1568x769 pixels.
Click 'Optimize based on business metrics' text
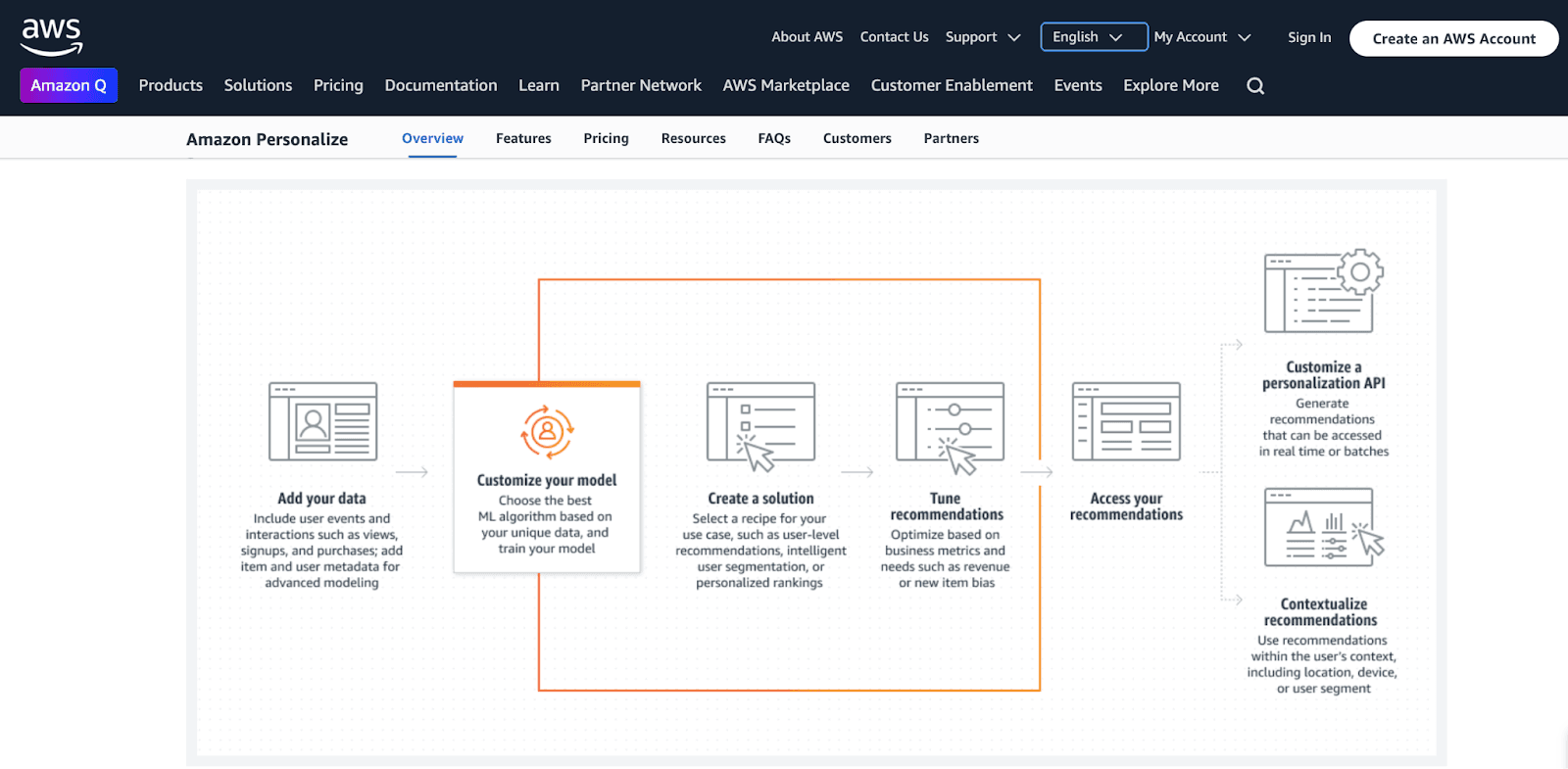[x=946, y=558]
